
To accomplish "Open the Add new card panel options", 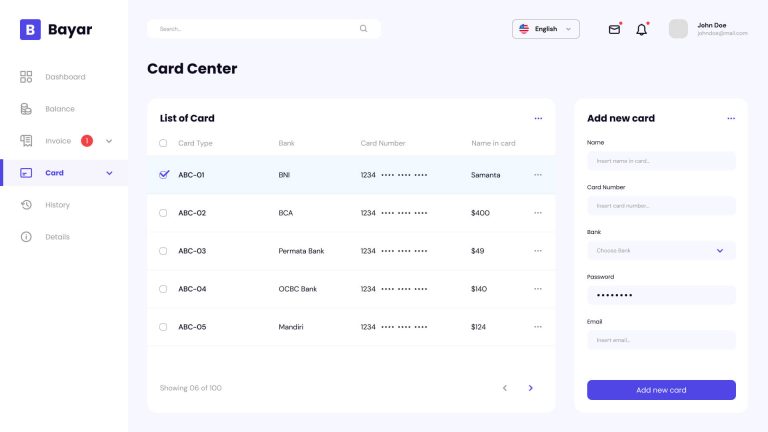I will tap(731, 118).
